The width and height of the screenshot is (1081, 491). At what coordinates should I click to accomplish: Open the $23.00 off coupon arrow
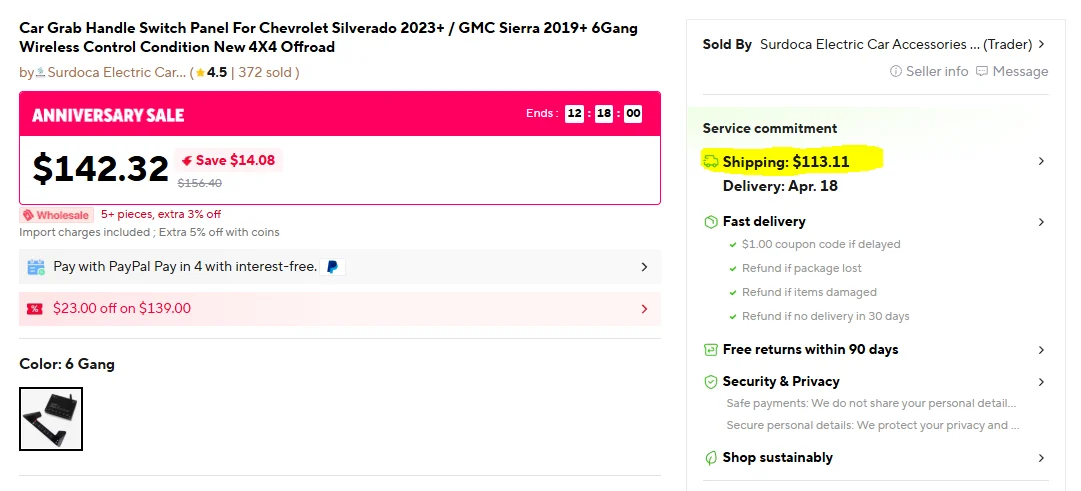644,309
